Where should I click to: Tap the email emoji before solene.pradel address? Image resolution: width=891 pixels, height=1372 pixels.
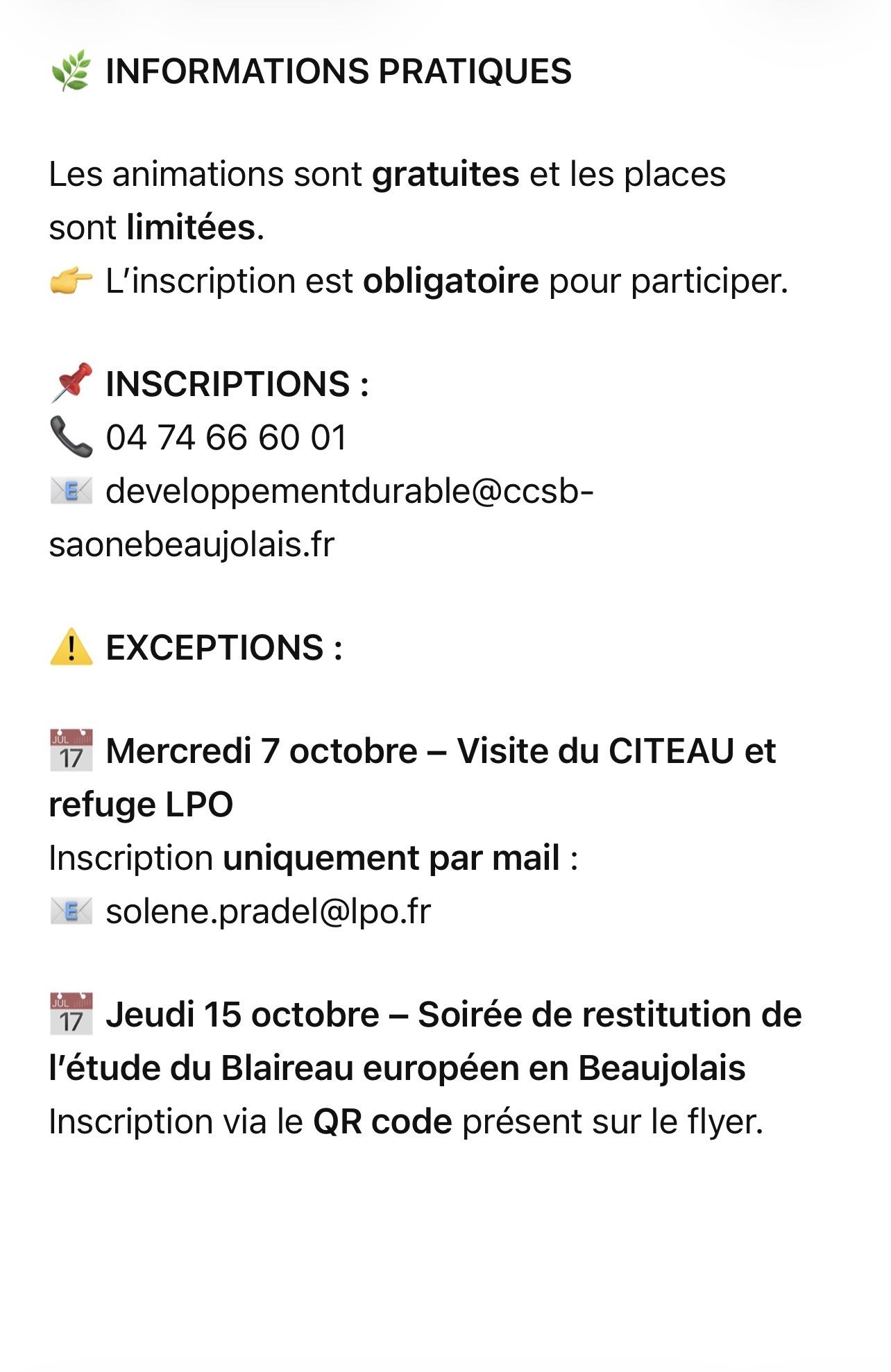pyautogui.click(x=71, y=911)
